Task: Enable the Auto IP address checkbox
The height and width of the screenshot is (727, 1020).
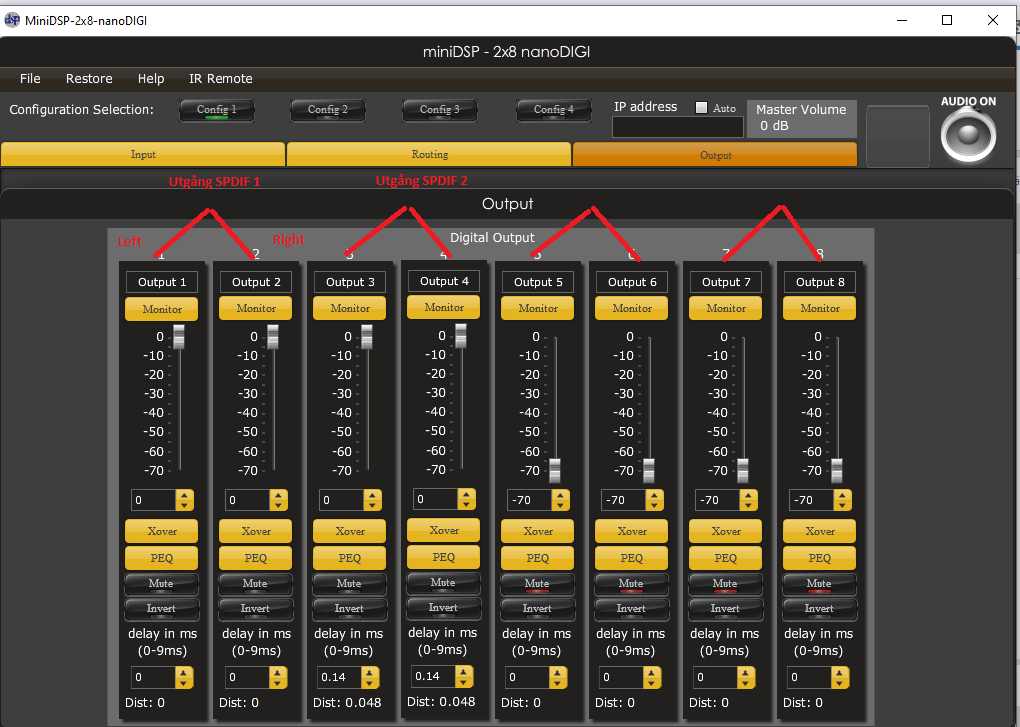Action: (701, 108)
